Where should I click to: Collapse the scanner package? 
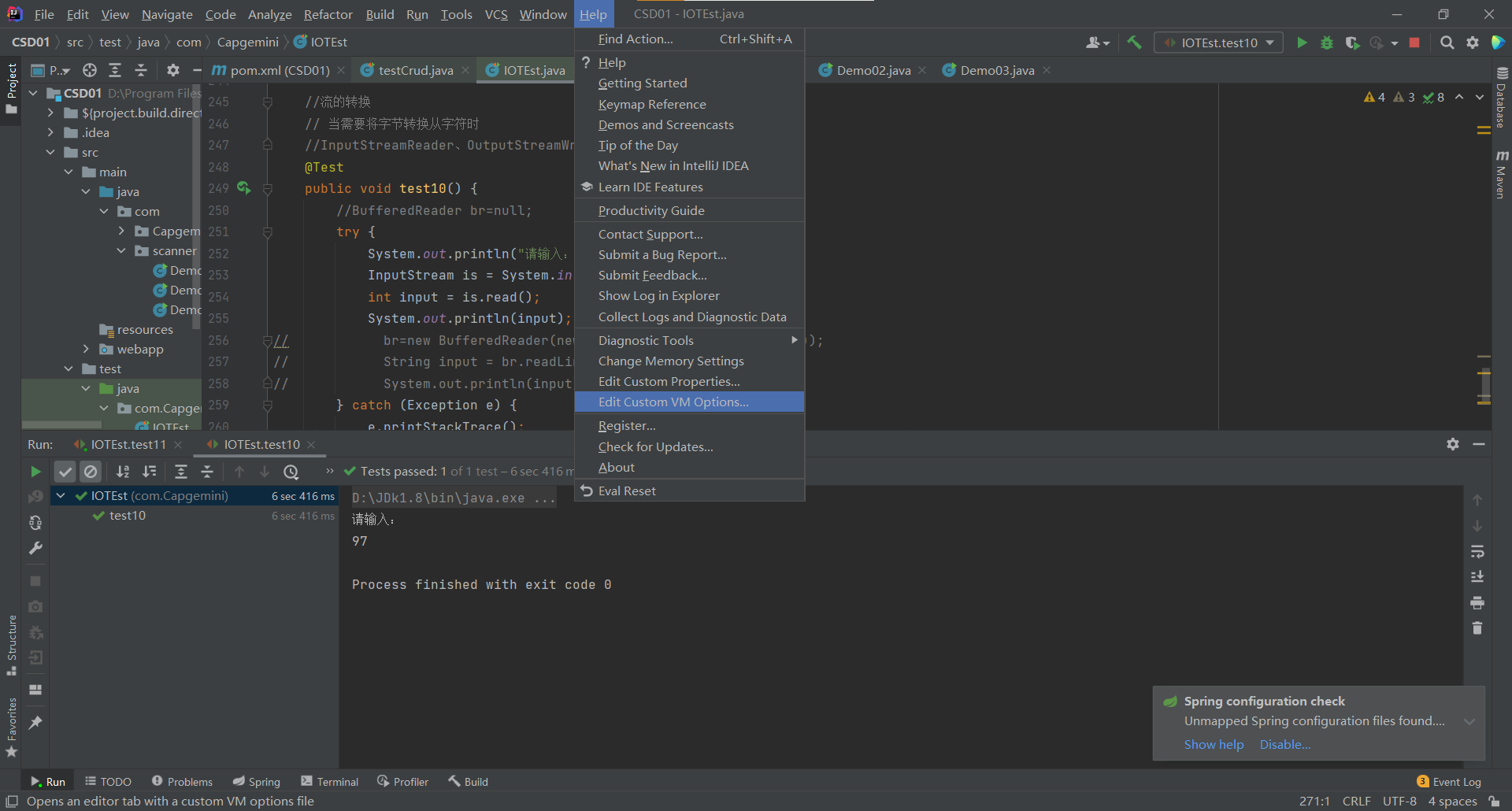121,250
